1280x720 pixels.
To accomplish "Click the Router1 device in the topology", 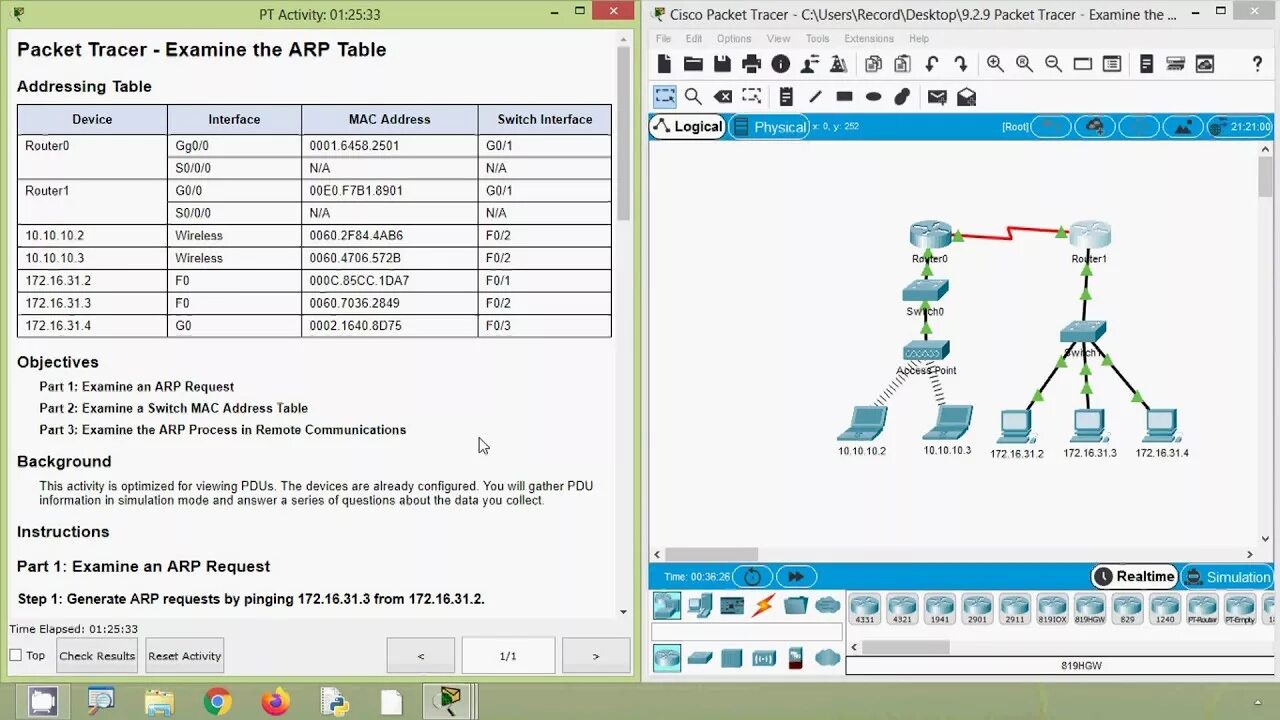I will tap(1089, 236).
